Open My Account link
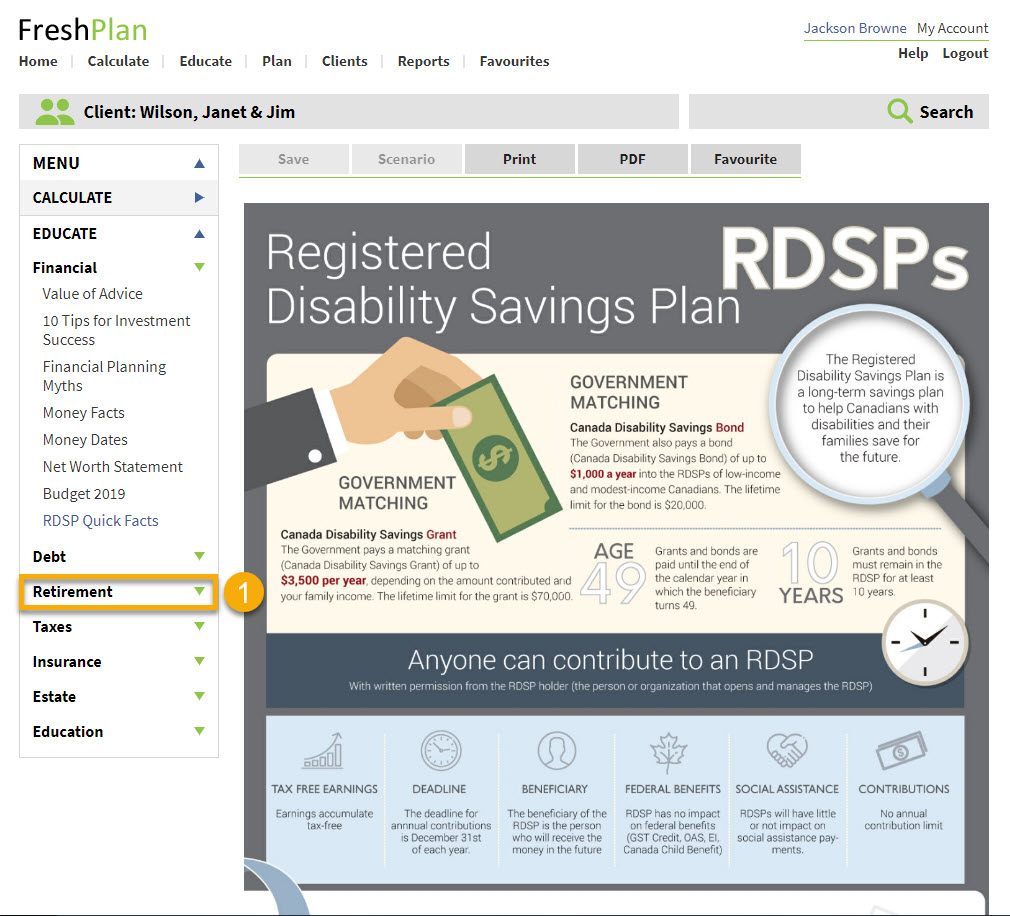 pyautogui.click(x=952, y=28)
